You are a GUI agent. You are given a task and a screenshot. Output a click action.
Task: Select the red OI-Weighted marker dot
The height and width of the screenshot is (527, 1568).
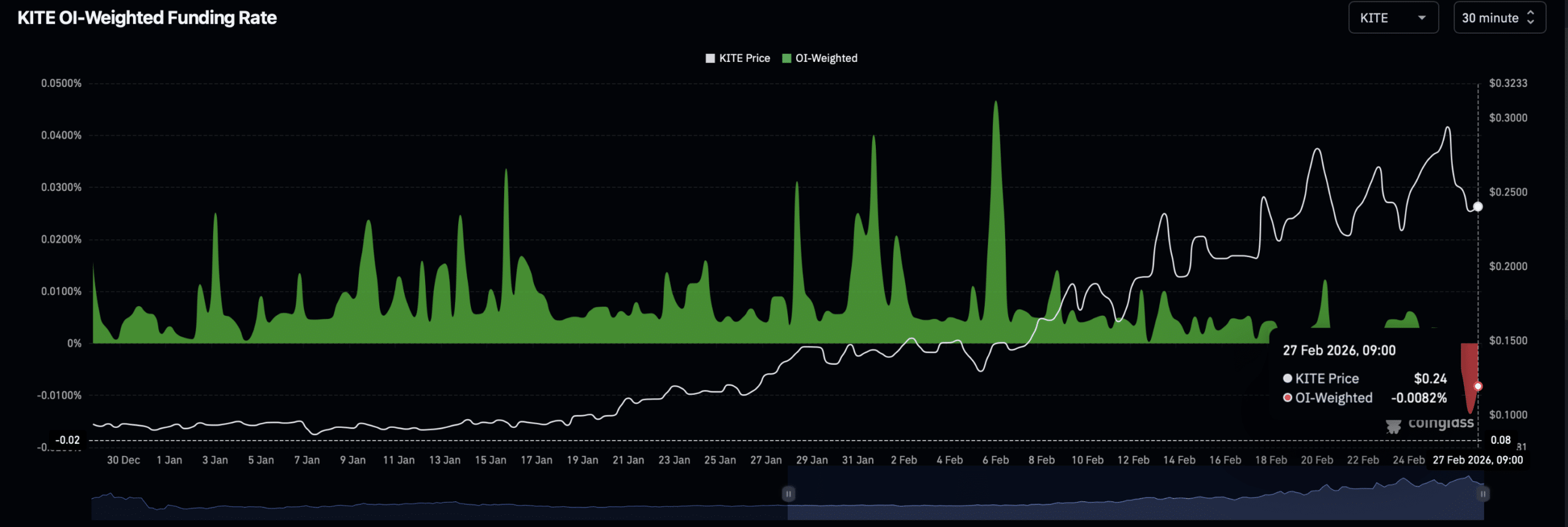pos(1478,386)
